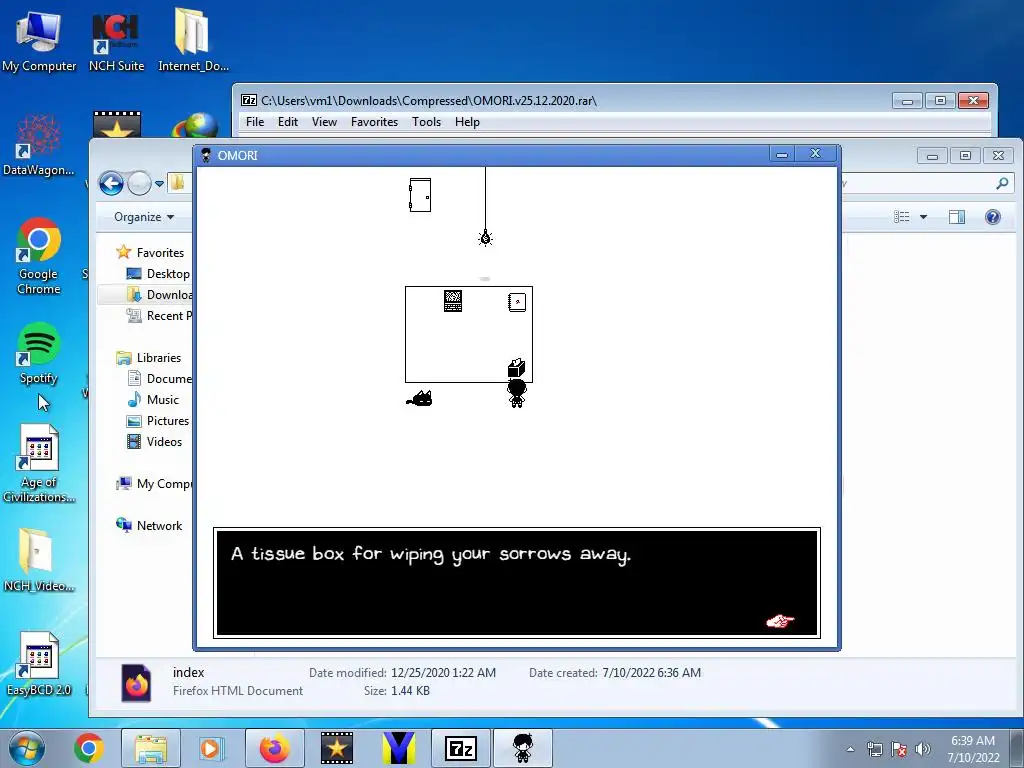The image size is (1024, 768).
Task: Show hidden system tray icons
Action: (850, 749)
